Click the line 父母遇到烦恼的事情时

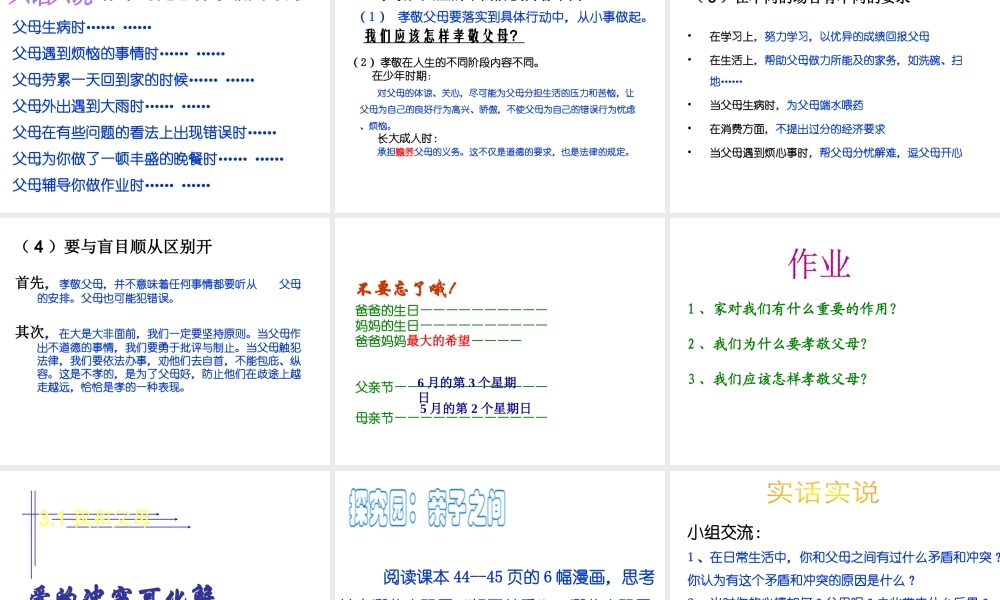119,53
